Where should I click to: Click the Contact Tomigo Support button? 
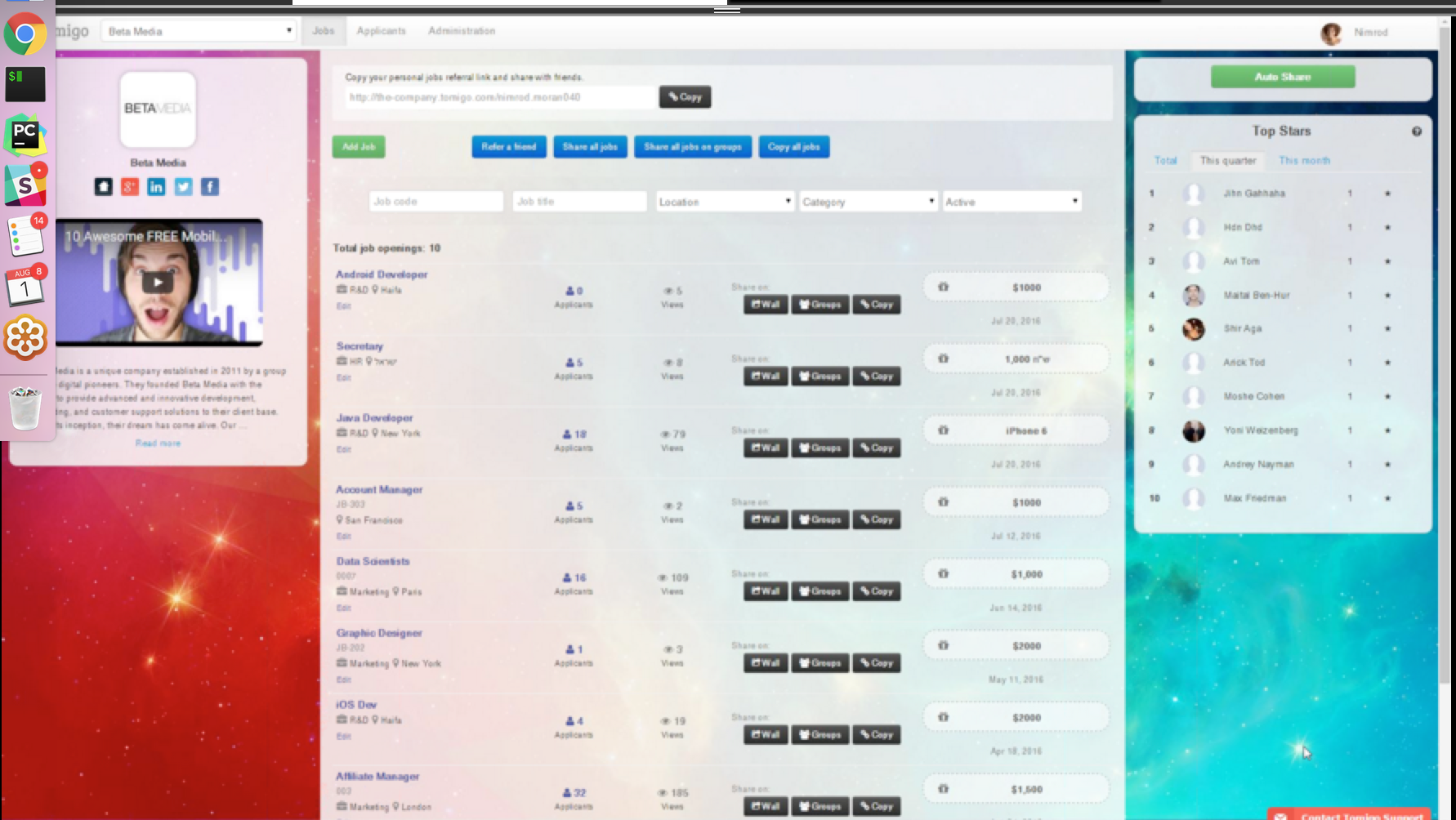[x=1350, y=815]
